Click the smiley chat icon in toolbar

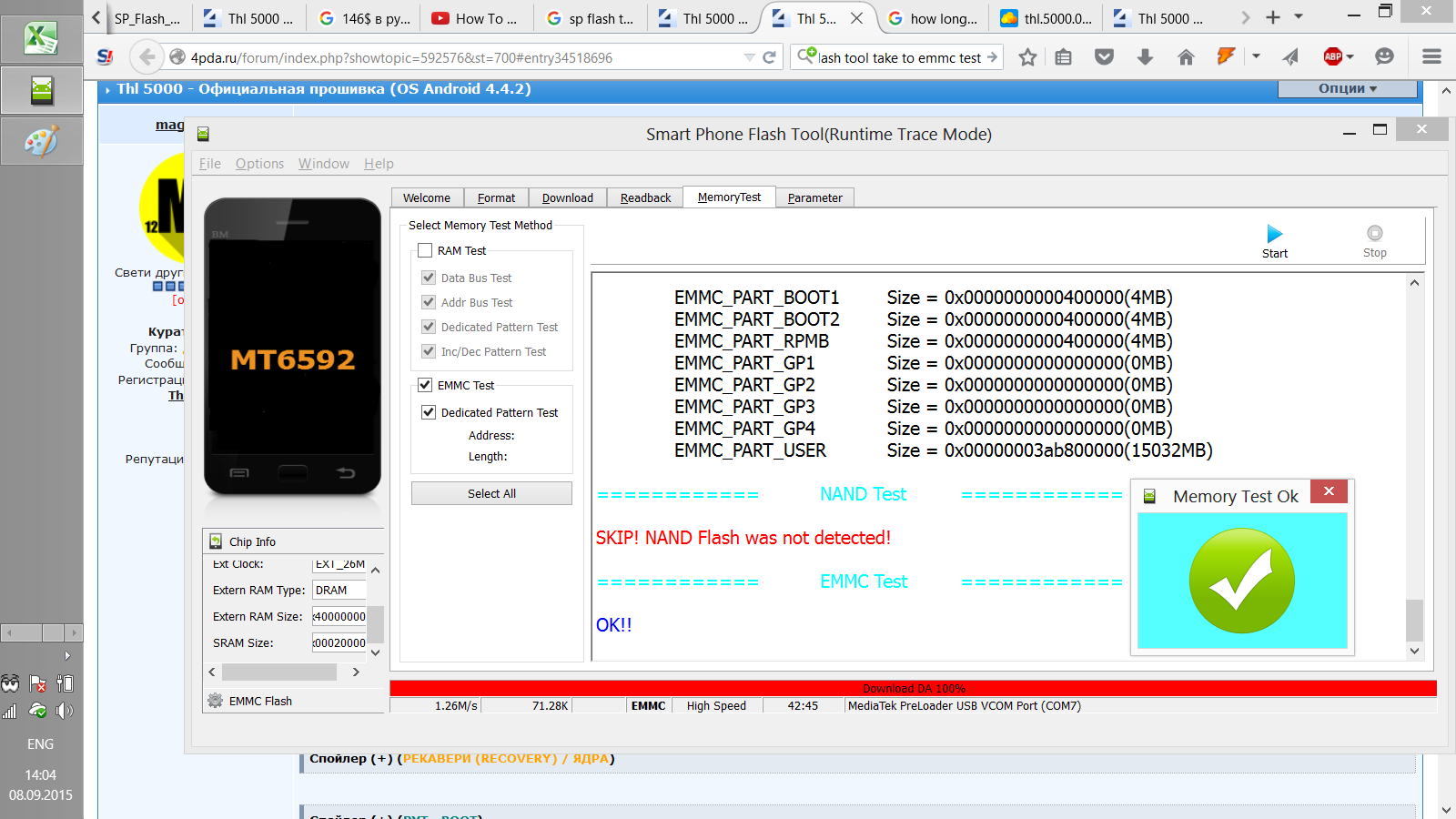click(1384, 56)
